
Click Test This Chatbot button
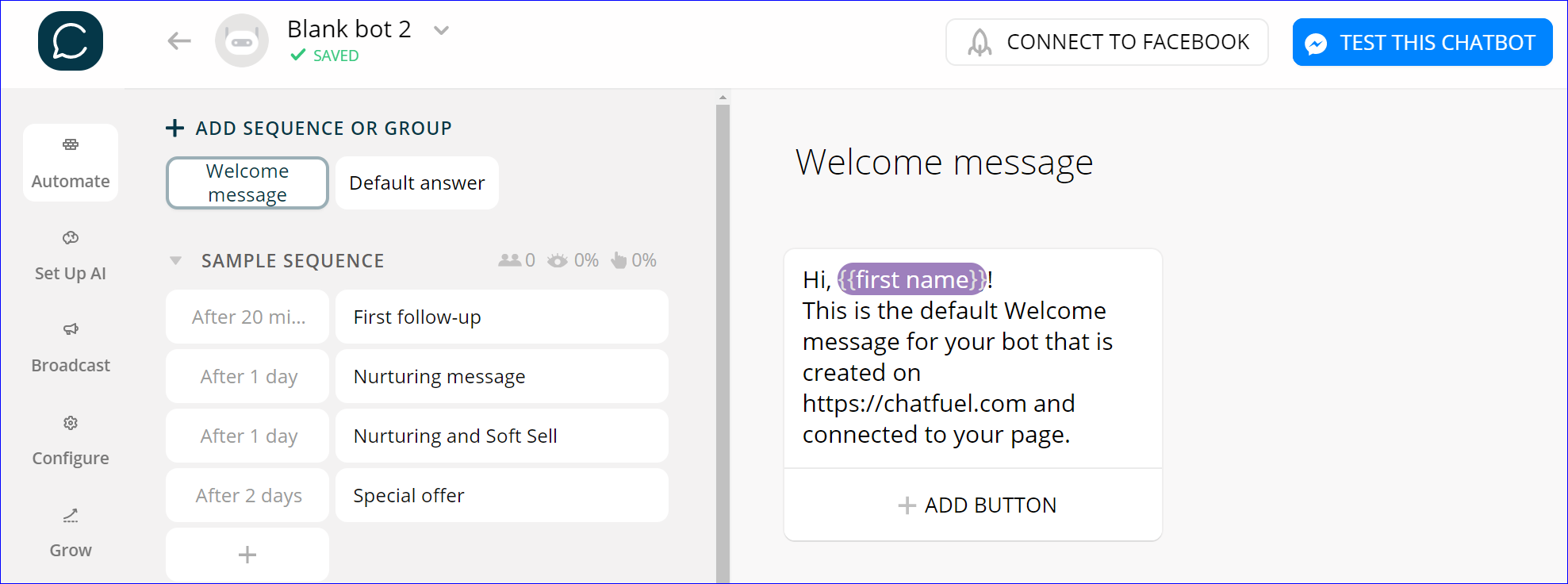1423,42
